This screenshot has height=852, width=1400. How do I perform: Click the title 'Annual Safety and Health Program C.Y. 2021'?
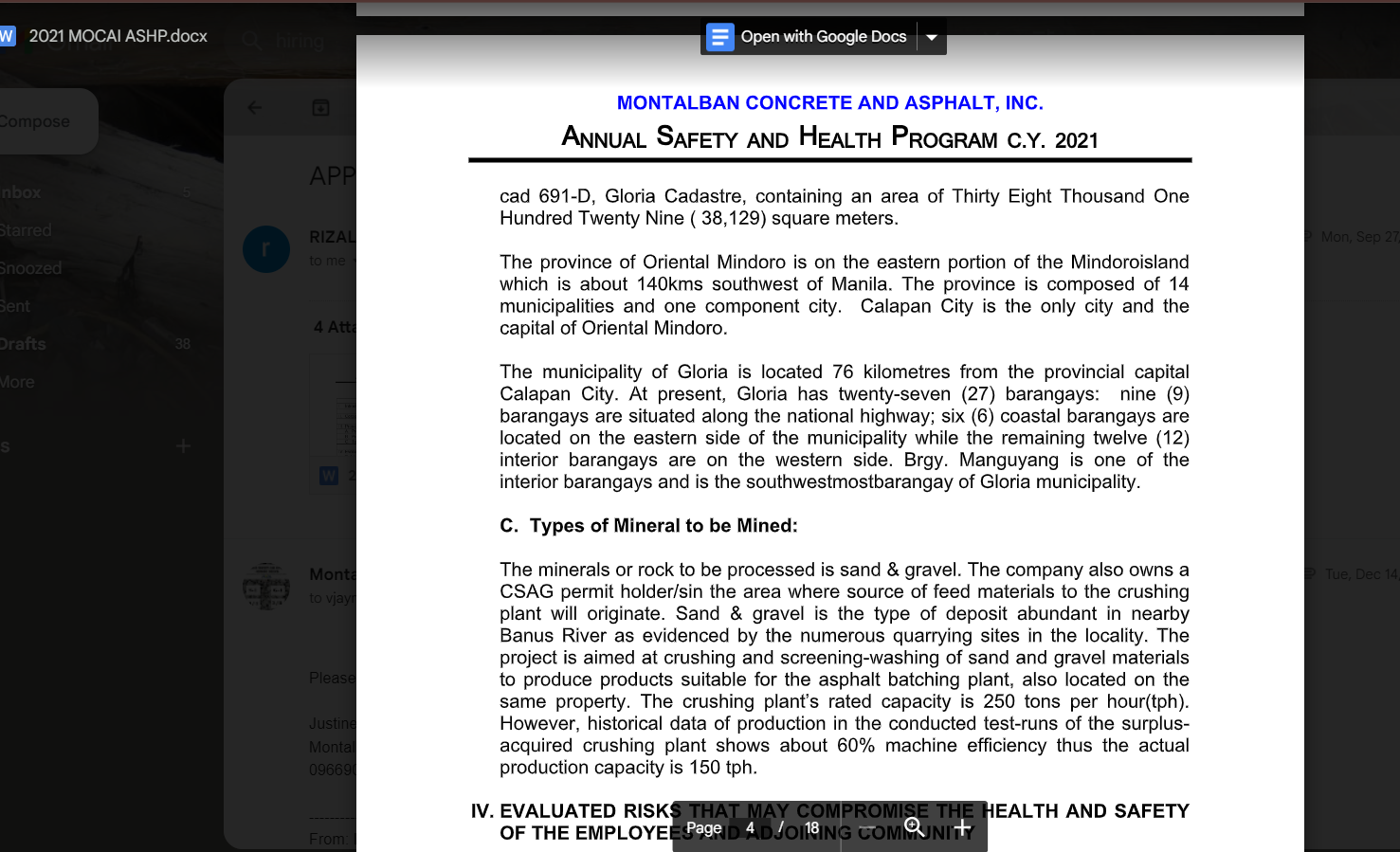(830, 138)
